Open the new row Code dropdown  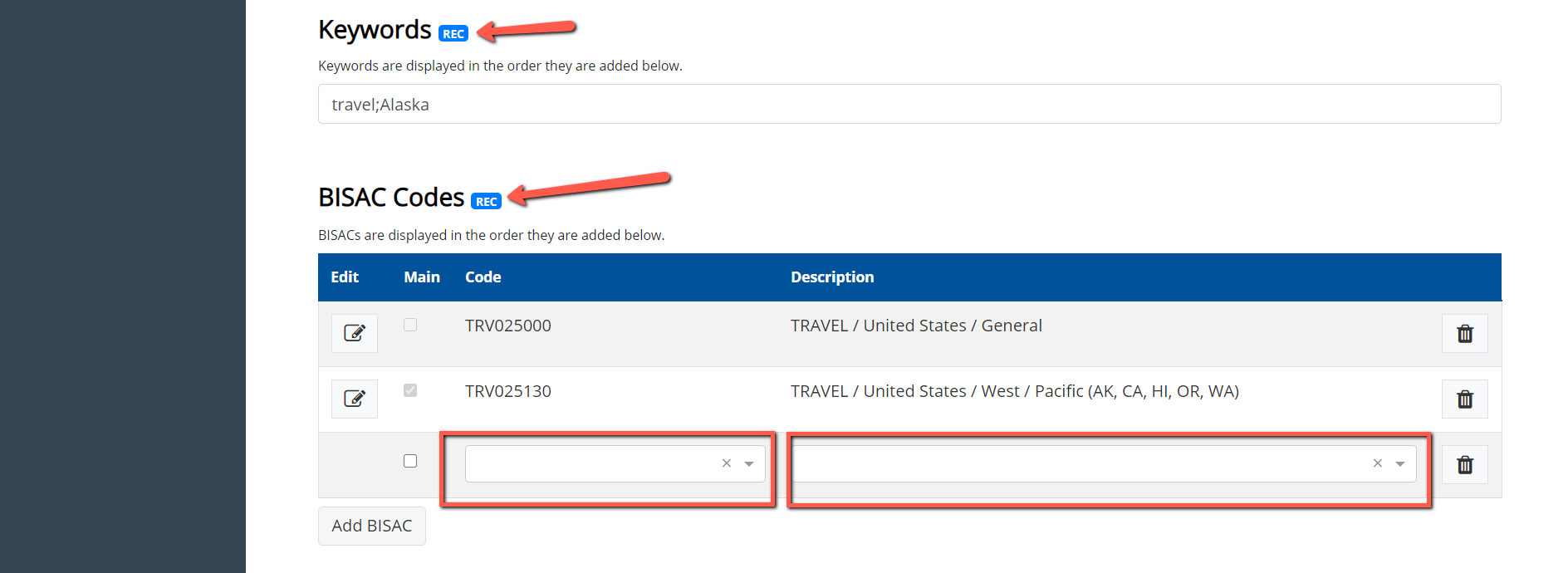[x=591, y=463]
